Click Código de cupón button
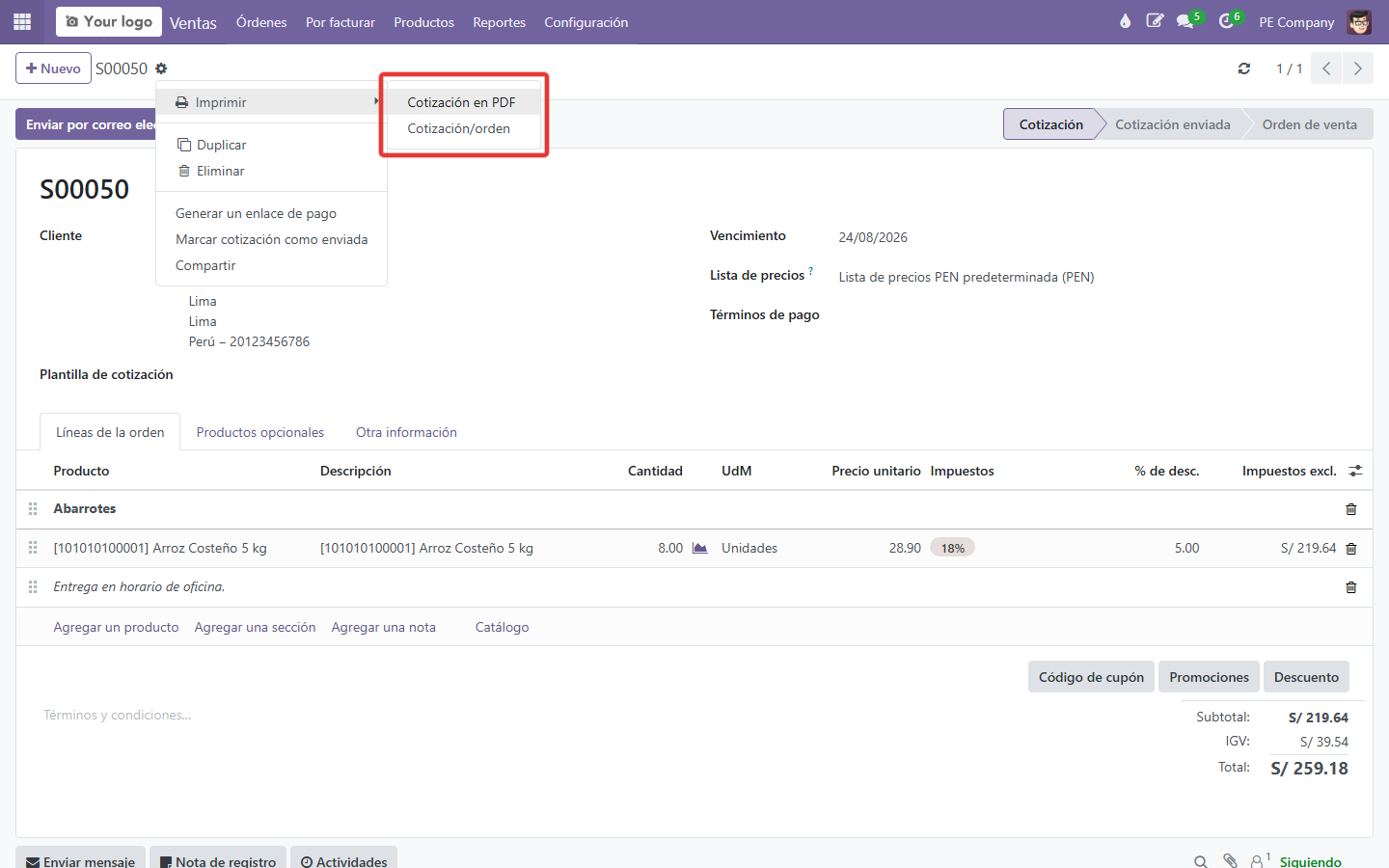This screenshot has height=868, width=1389. point(1091,677)
